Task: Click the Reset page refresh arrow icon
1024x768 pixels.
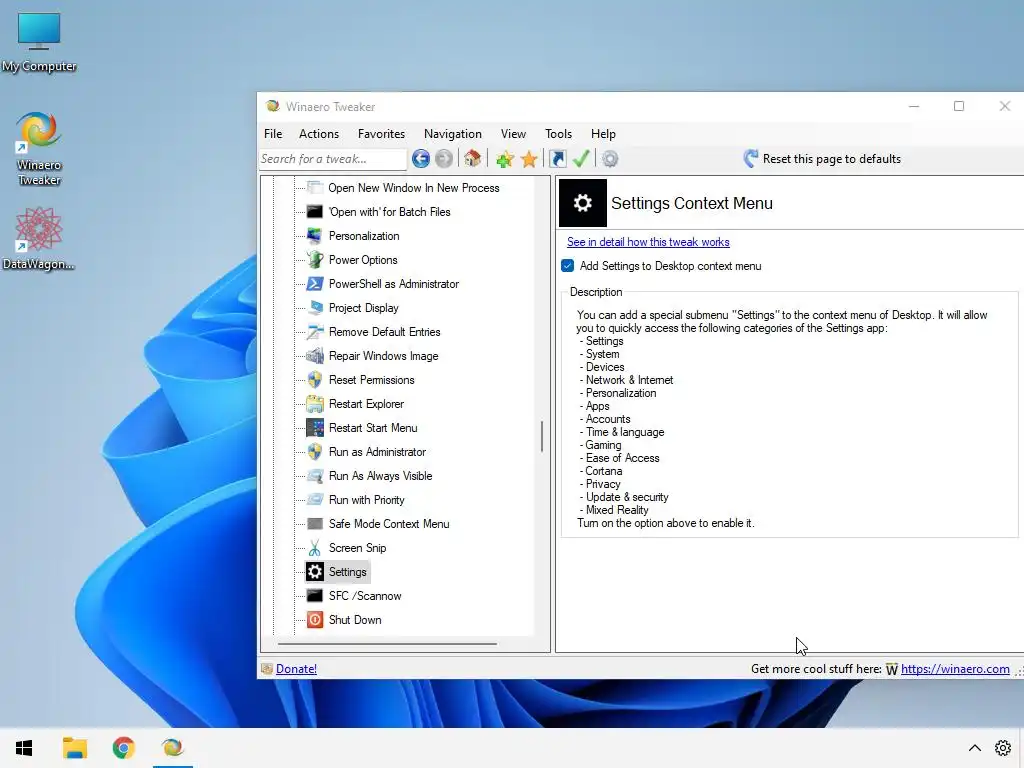Action: point(751,159)
